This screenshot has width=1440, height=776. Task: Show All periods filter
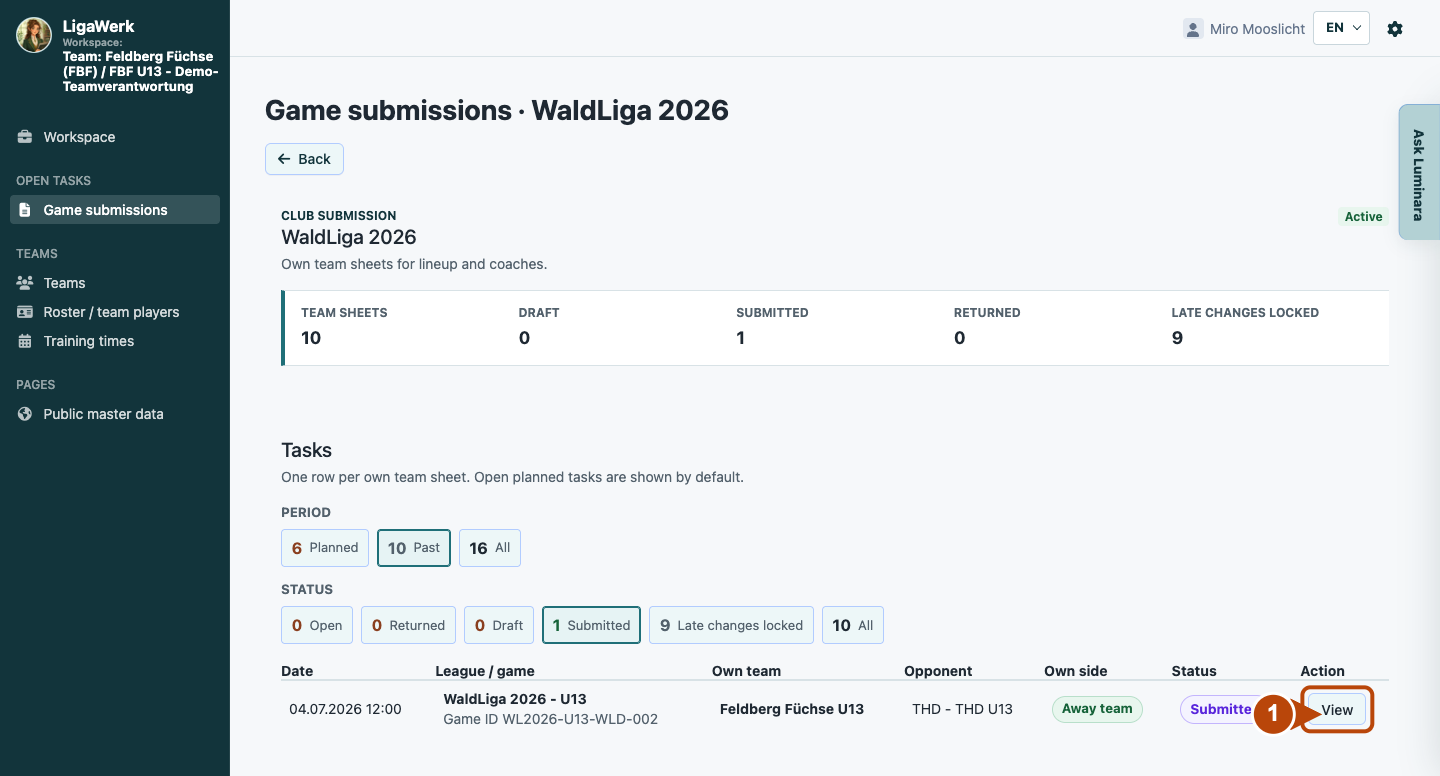click(490, 548)
